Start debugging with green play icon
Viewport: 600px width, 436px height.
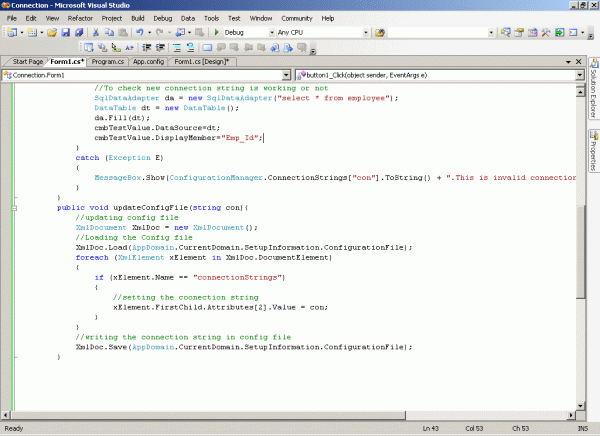pos(217,33)
